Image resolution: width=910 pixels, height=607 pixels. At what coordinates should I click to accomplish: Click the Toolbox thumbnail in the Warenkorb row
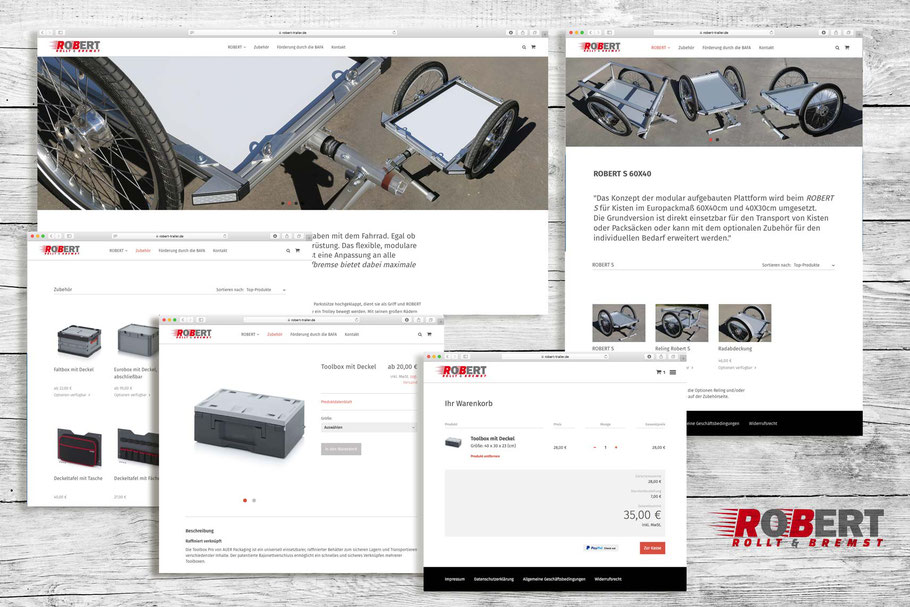point(453,443)
